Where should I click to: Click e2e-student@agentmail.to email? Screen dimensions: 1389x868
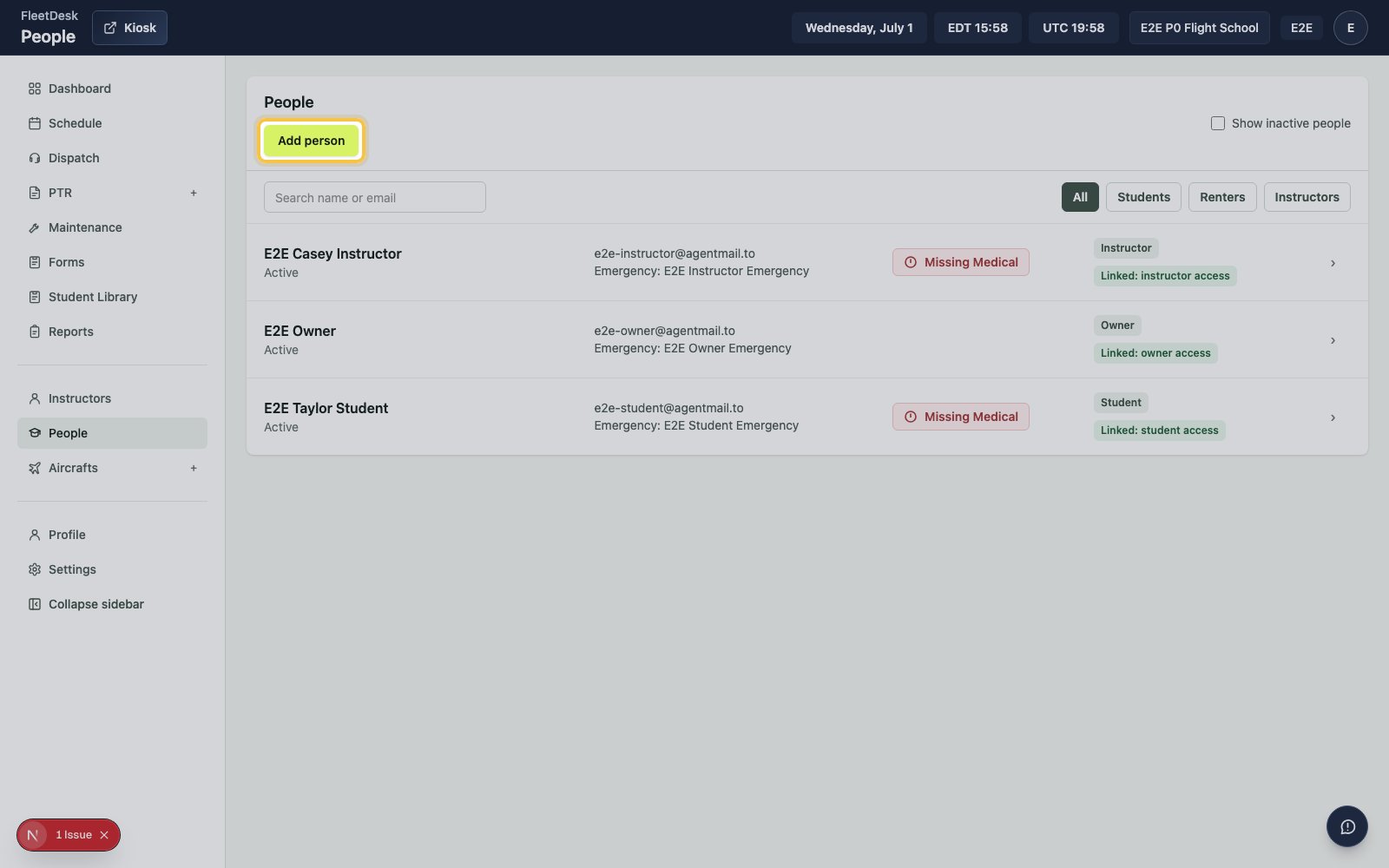[668, 408]
